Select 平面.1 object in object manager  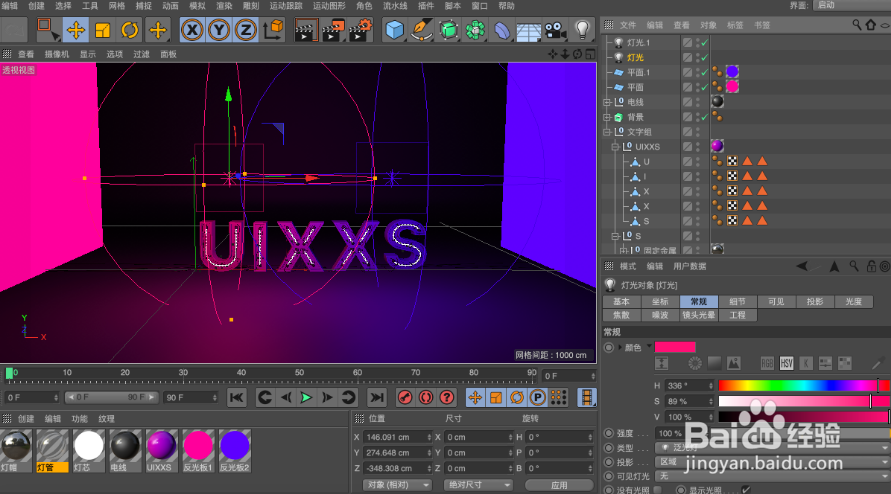click(638, 72)
